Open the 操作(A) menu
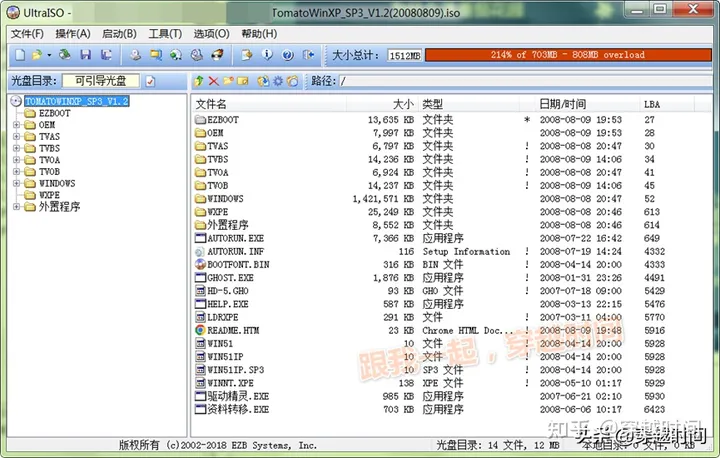 pos(73,34)
